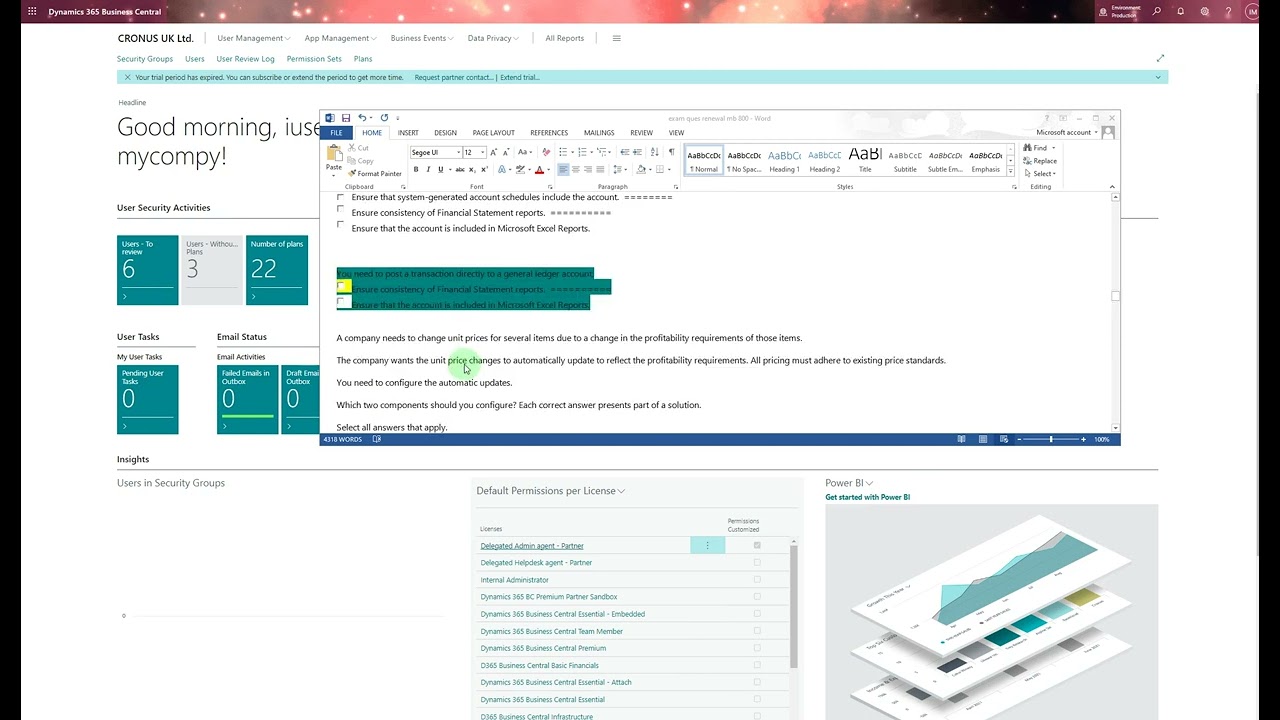Toggle Permissions Customized for Delegated Admin agent
The width and height of the screenshot is (1280, 720).
757,545
